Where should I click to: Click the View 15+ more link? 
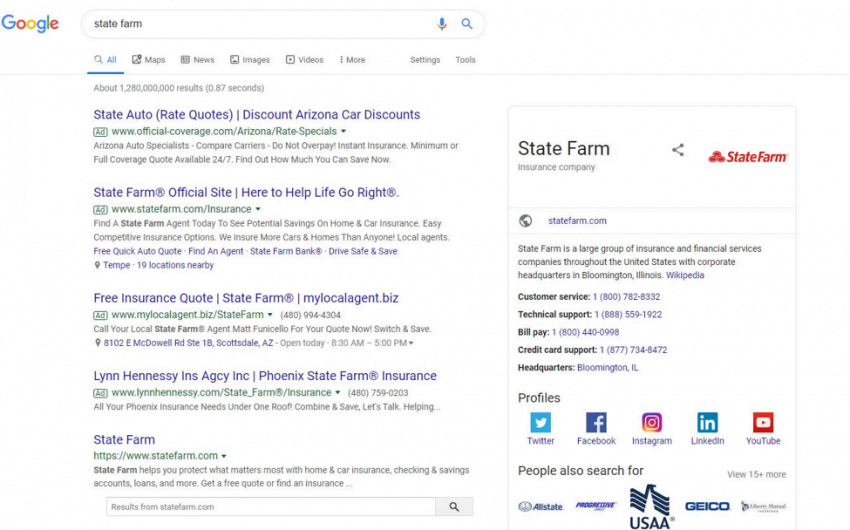pyautogui.click(x=756, y=474)
